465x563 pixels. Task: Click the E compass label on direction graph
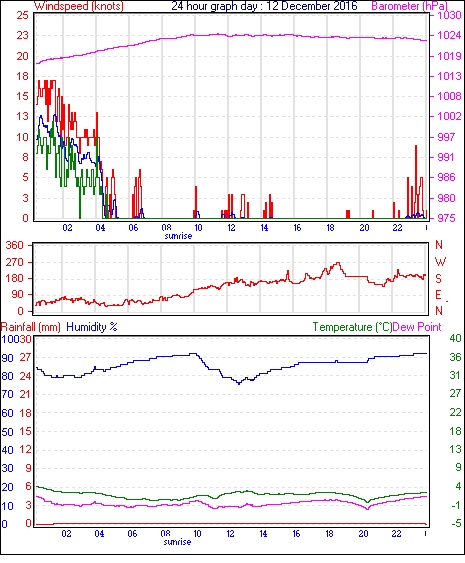tap(438, 295)
